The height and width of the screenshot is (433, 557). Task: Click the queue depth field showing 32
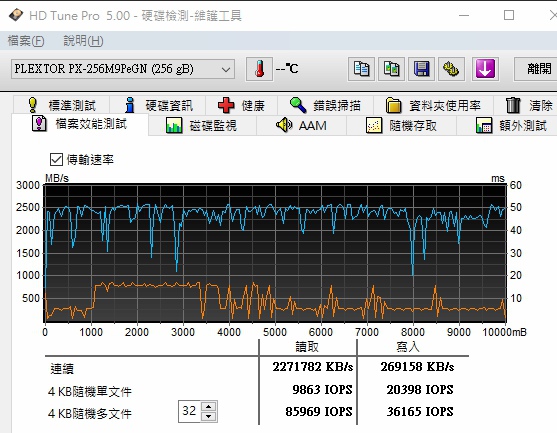click(190, 411)
